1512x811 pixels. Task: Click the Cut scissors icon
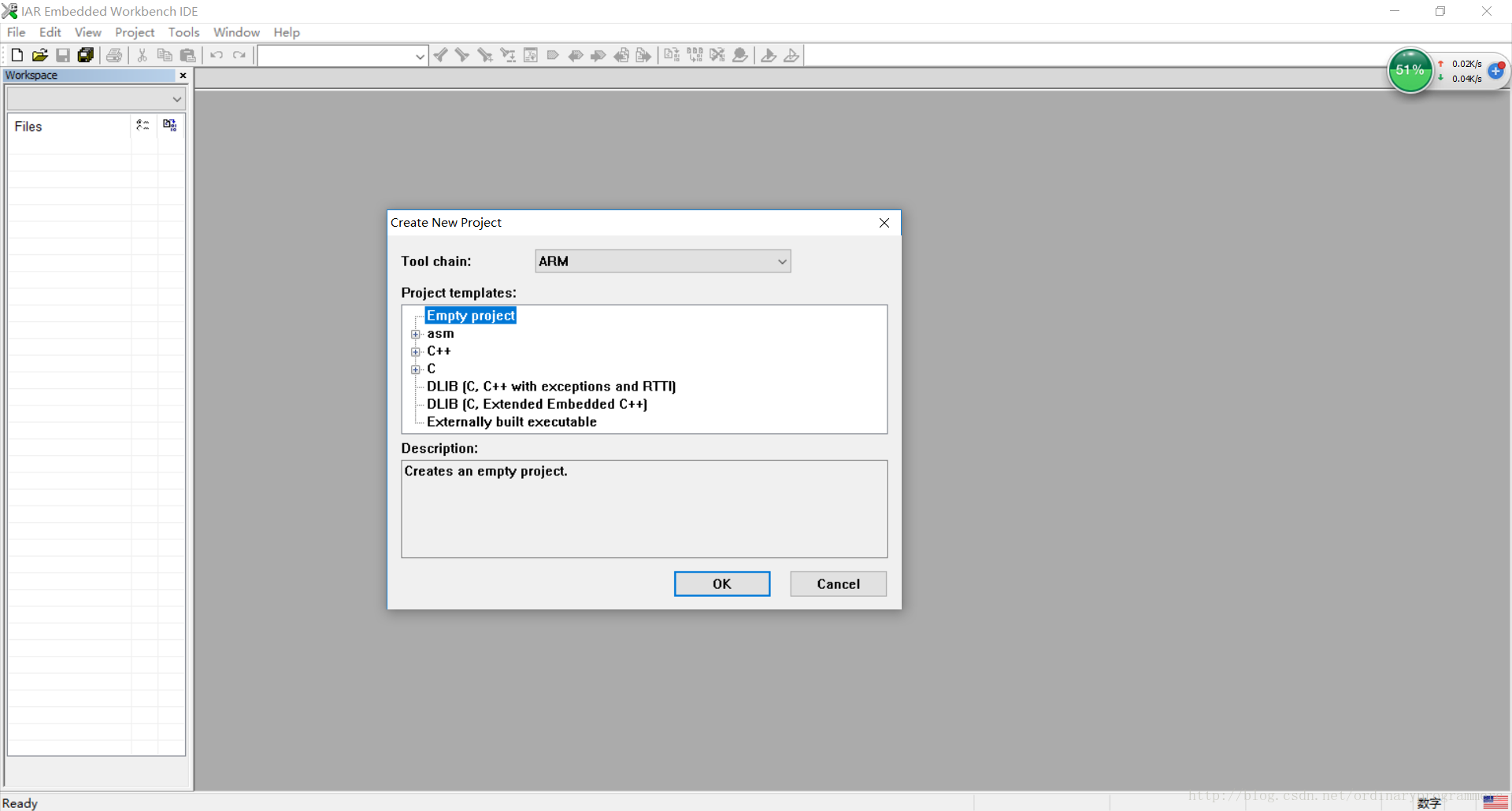tap(143, 55)
